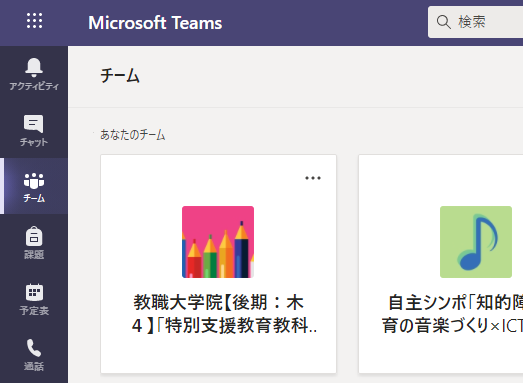Open the music note team thumbnail
The height and width of the screenshot is (383, 523).
476,242
